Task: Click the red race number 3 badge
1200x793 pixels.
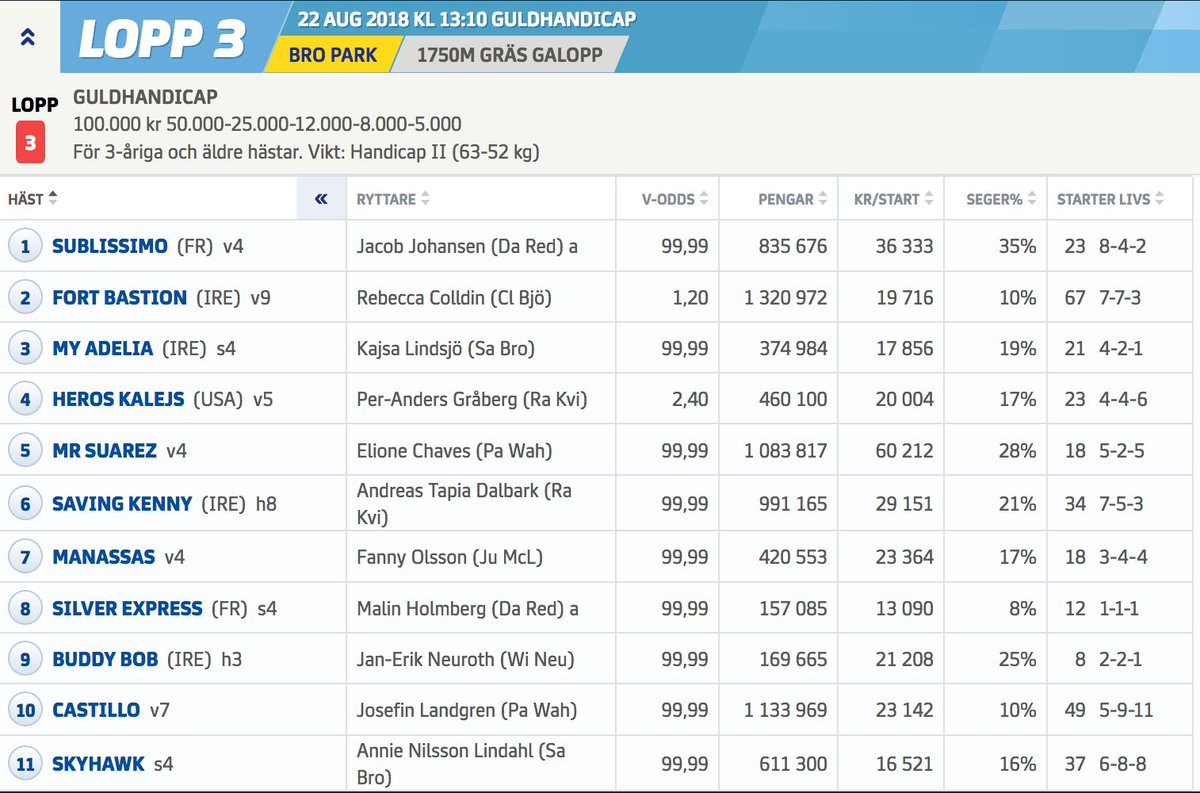Action: click(31, 142)
